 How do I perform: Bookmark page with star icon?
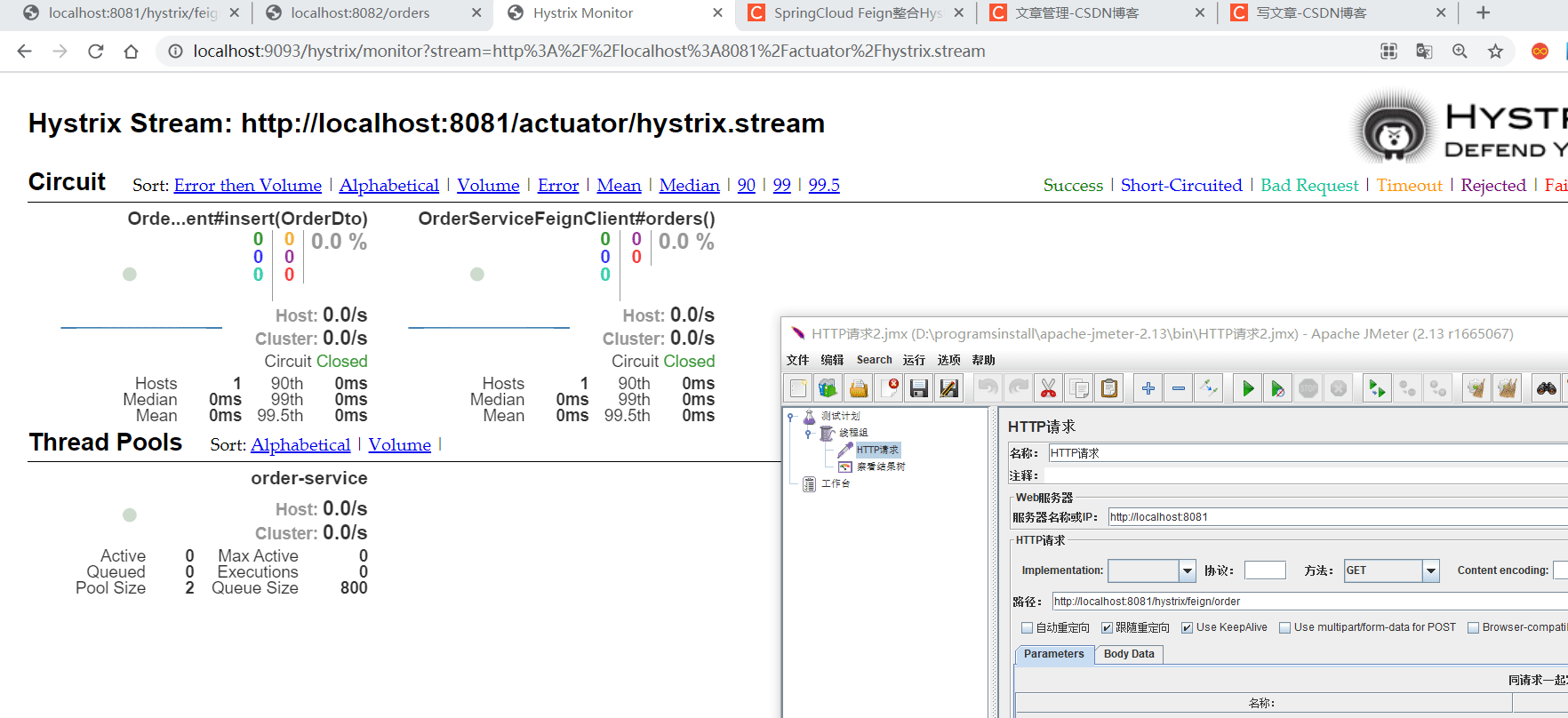(x=1495, y=52)
